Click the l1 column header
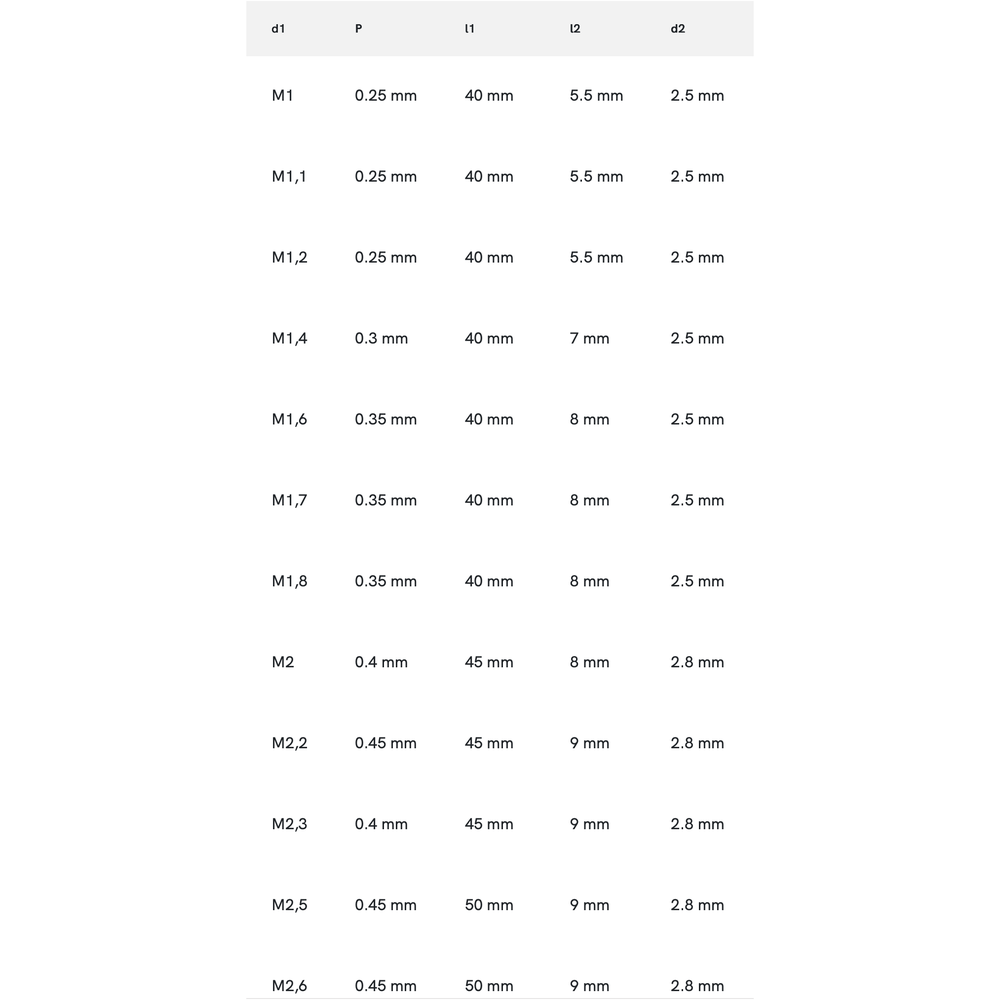The image size is (1000, 1000). click(469, 29)
